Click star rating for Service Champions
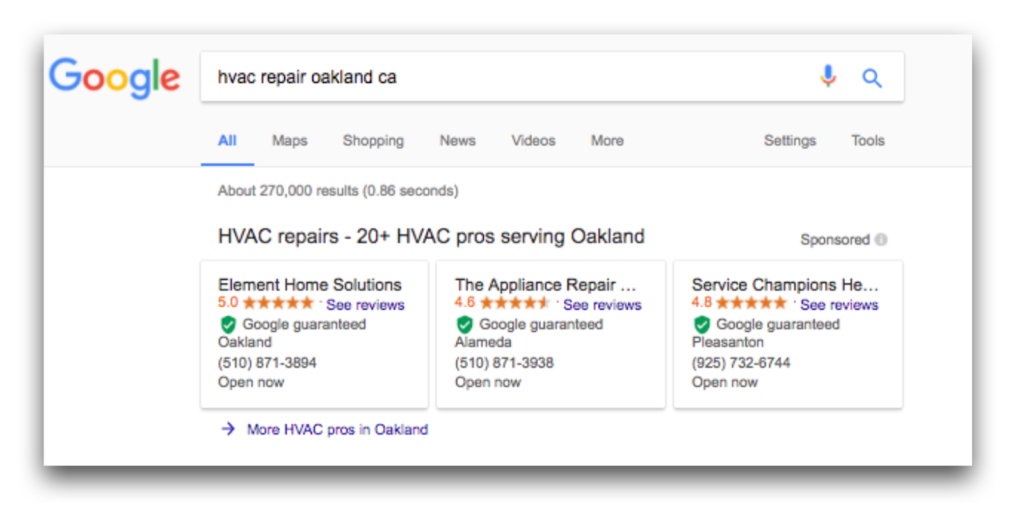Screen dimensions: 1024x507 pyautogui.click(x=752, y=304)
